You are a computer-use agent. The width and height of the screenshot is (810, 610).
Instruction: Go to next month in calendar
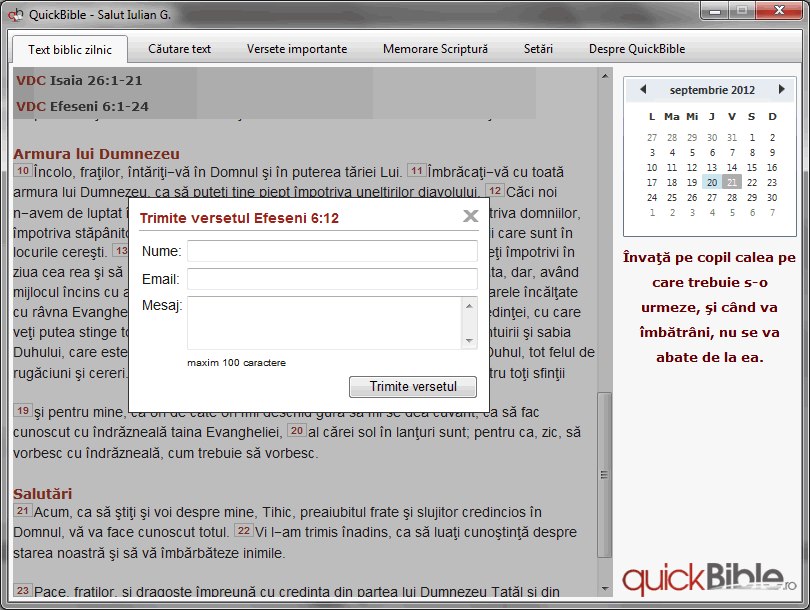click(x=782, y=89)
